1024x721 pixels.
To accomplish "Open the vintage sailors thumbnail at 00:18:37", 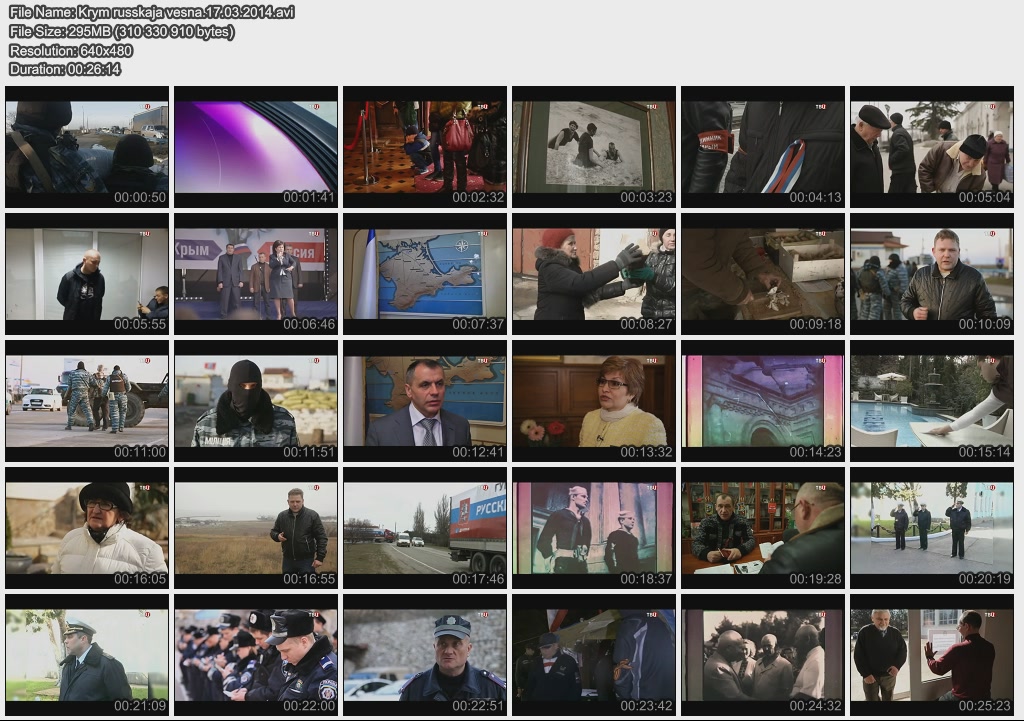I will tap(594, 527).
